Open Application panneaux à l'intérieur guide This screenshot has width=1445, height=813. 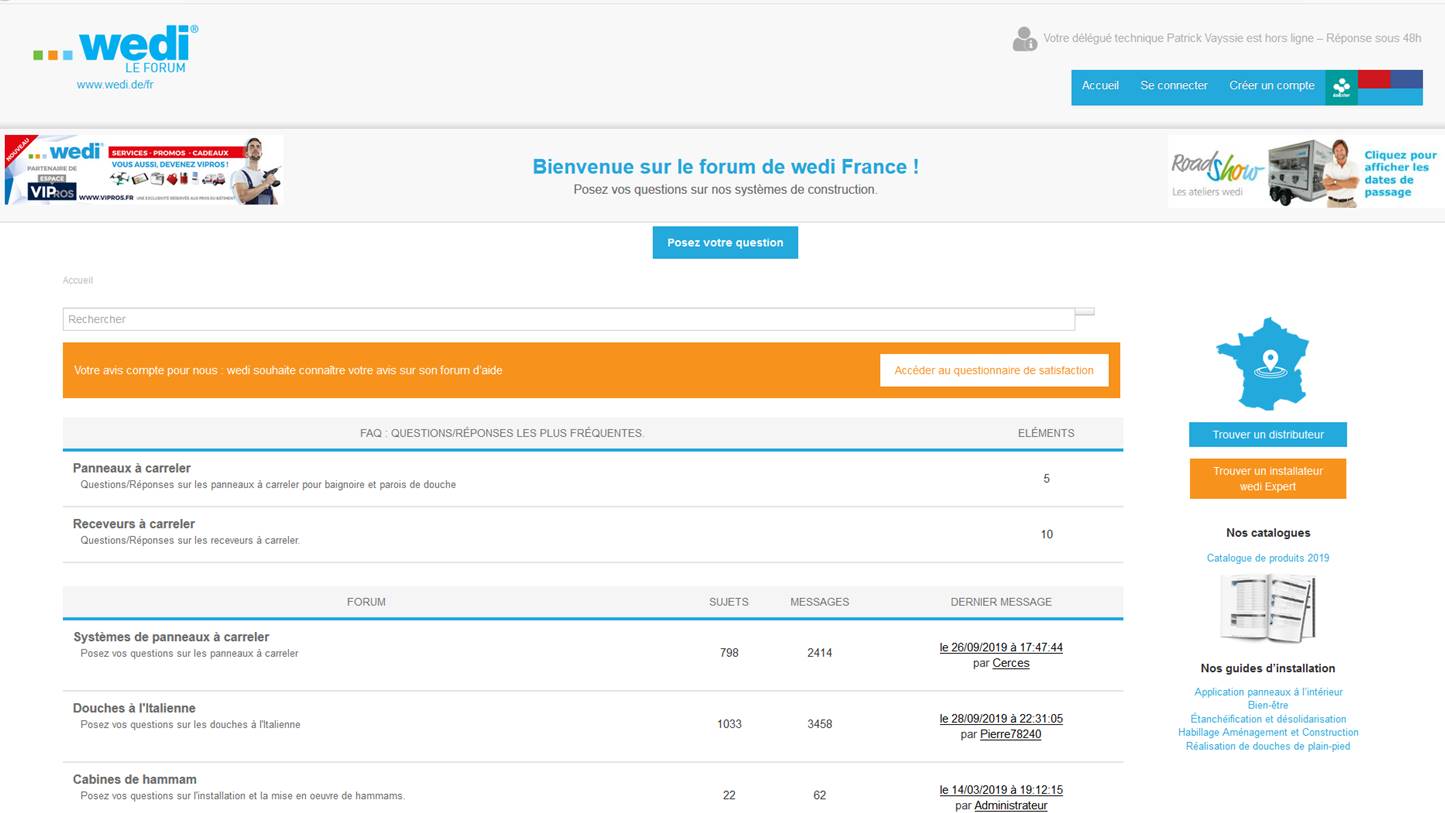pos(1268,692)
